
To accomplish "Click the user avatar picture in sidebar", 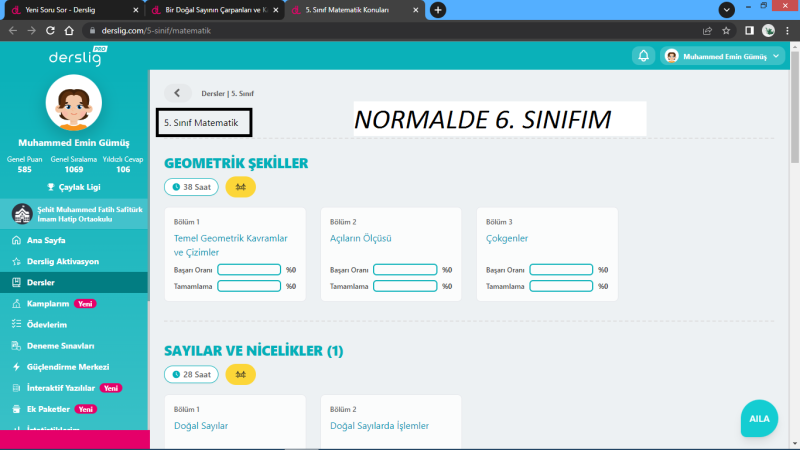I will point(74,103).
